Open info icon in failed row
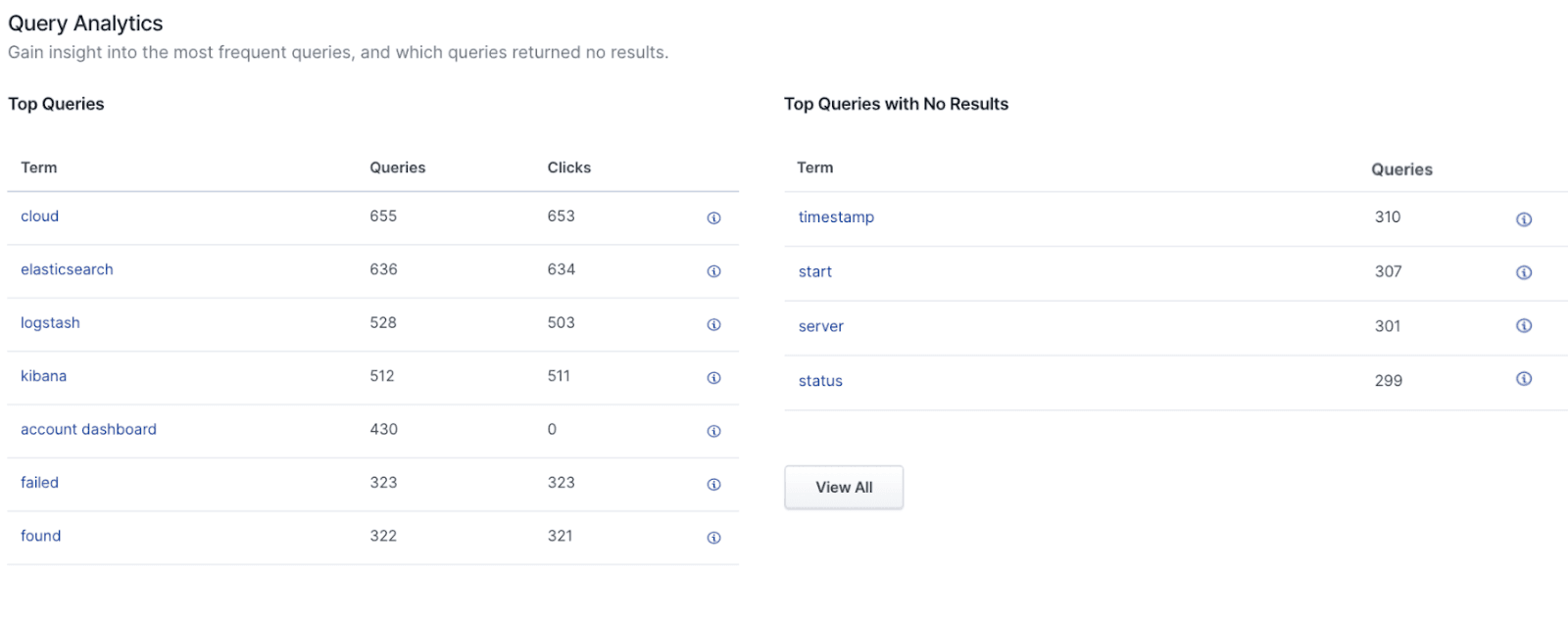This screenshot has height=620, width=1568. (x=713, y=484)
